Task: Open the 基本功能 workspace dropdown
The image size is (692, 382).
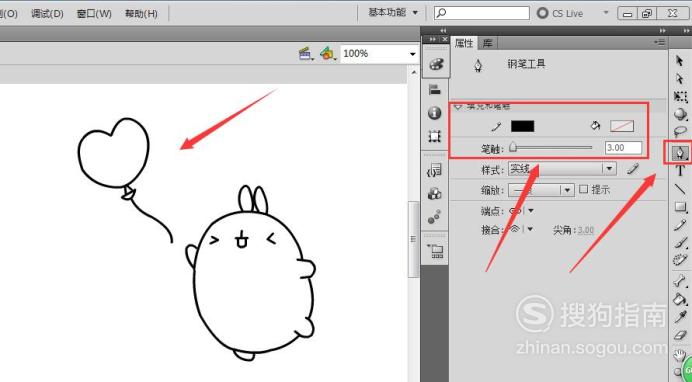Action: tap(393, 13)
